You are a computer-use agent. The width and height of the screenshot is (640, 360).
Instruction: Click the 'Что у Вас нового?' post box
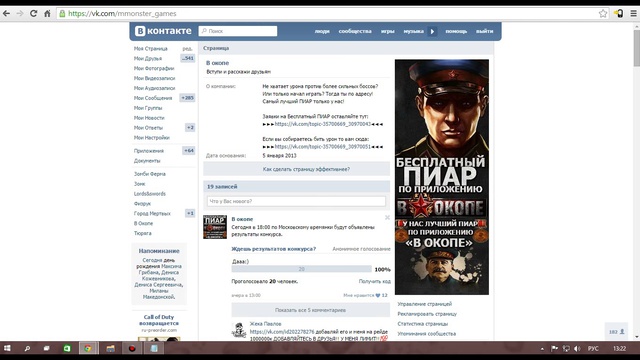point(296,201)
